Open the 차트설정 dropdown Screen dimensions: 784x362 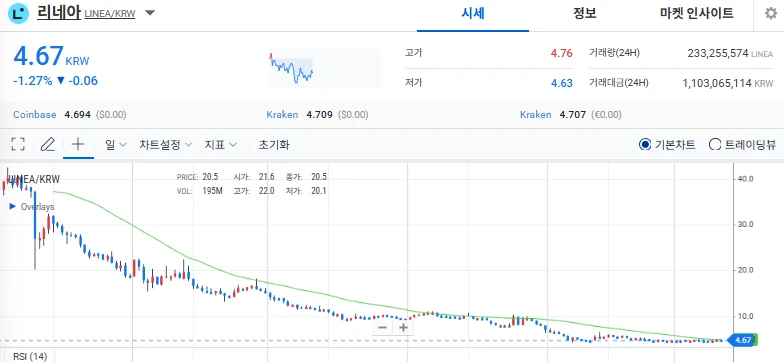tap(166, 145)
